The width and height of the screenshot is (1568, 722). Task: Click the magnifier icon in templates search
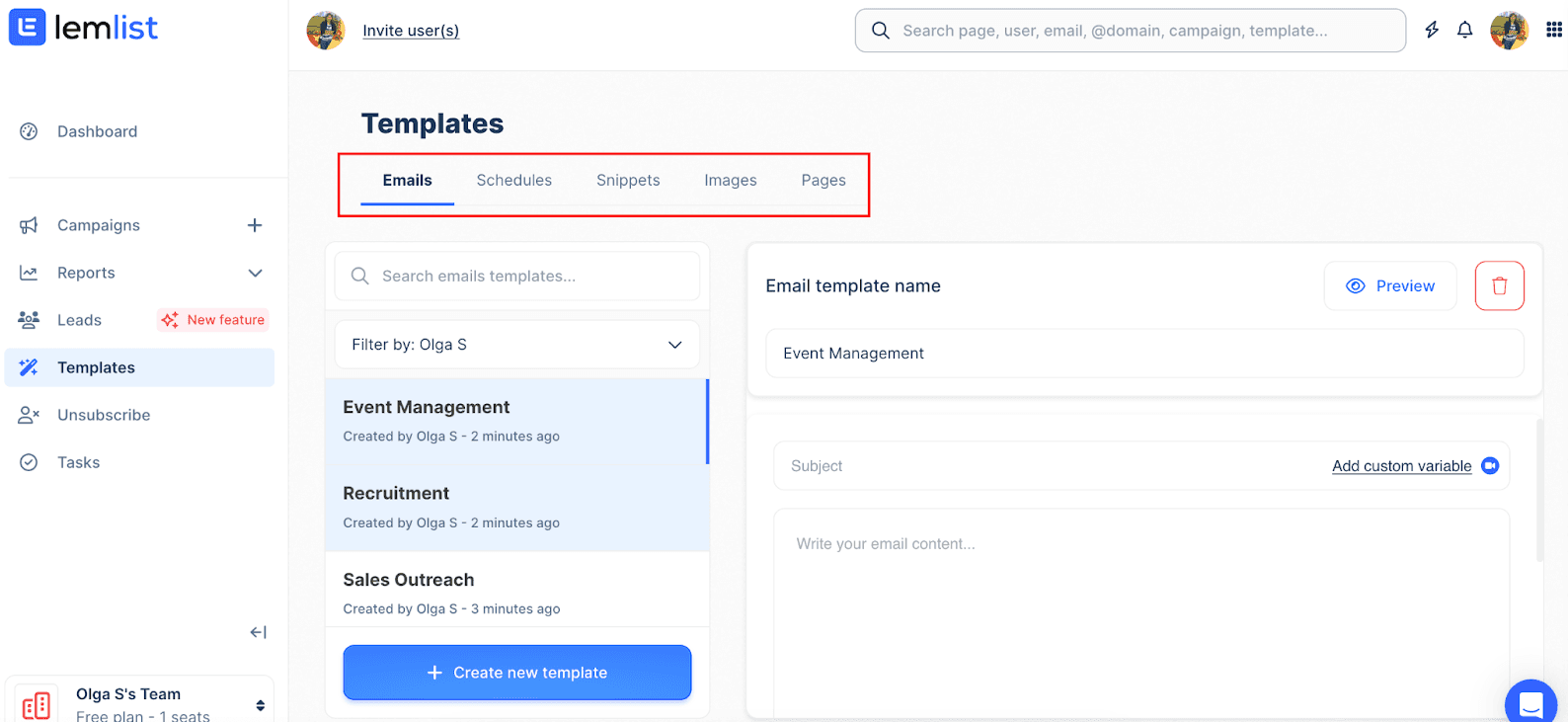pos(360,276)
